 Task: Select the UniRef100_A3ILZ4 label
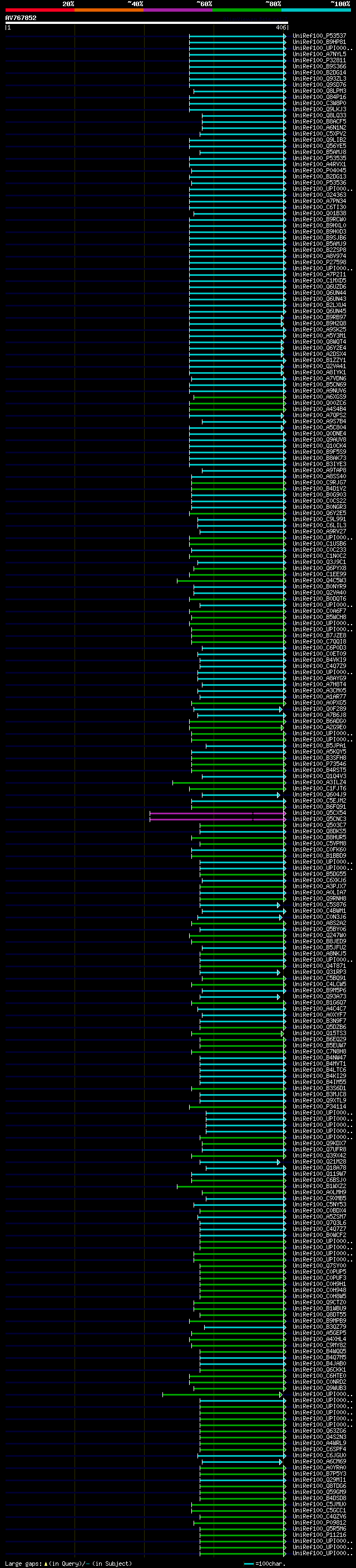pyautogui.click(x=319, y=783)
